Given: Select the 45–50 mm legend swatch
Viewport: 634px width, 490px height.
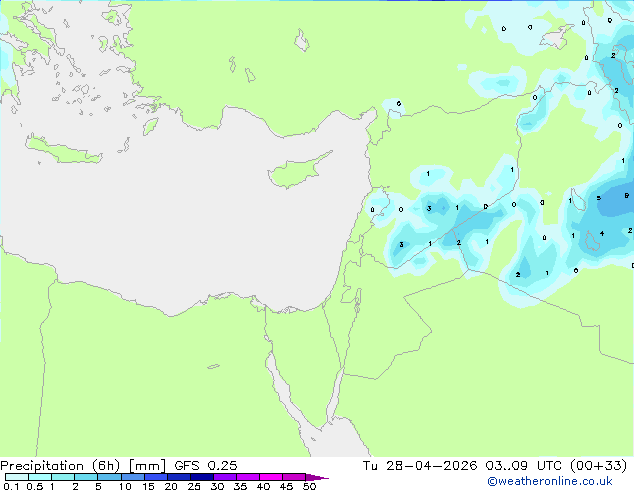Looking at the screenshot, I should tap(294, 477).
